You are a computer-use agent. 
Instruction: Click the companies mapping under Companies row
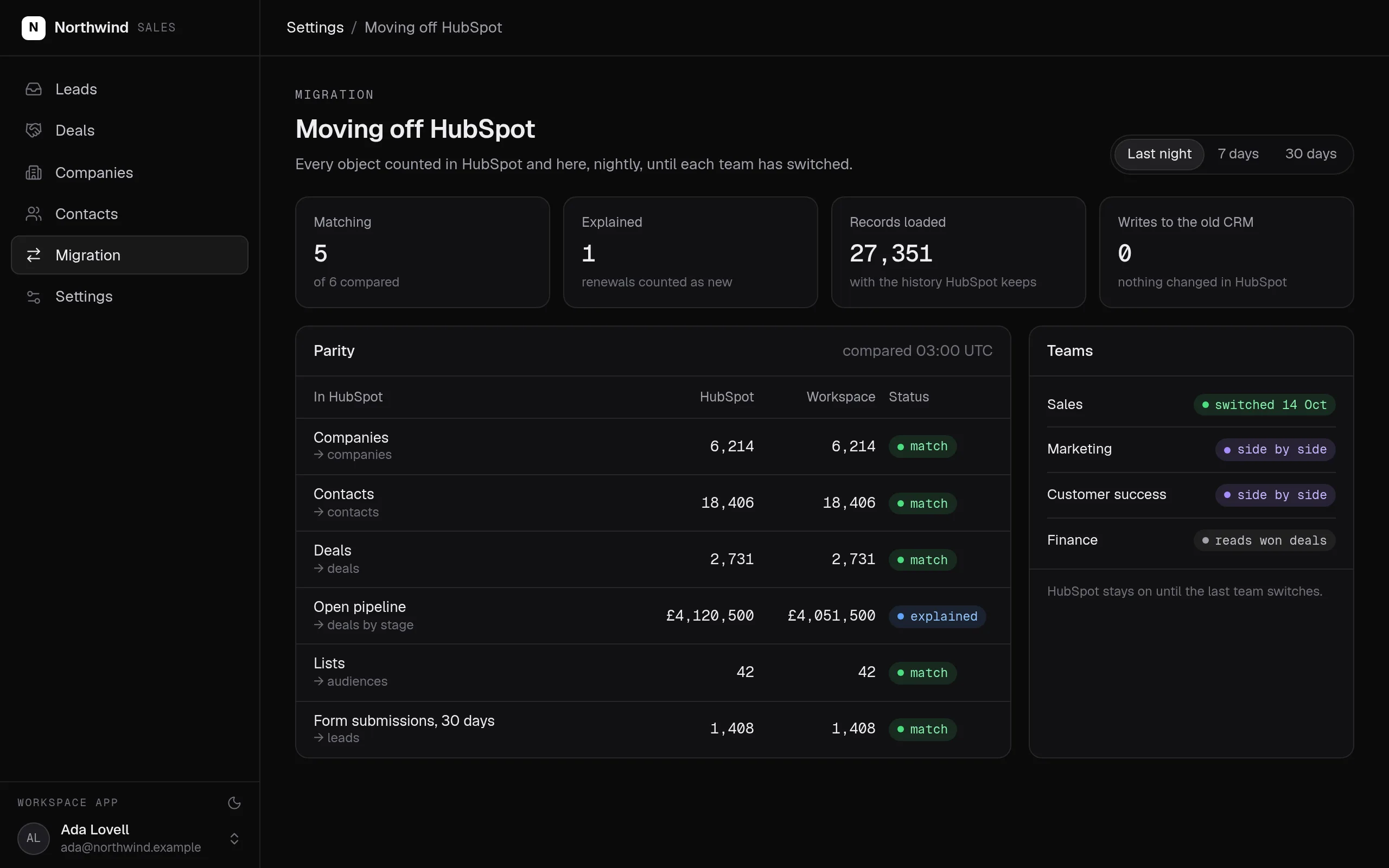(x=353, y=455)
